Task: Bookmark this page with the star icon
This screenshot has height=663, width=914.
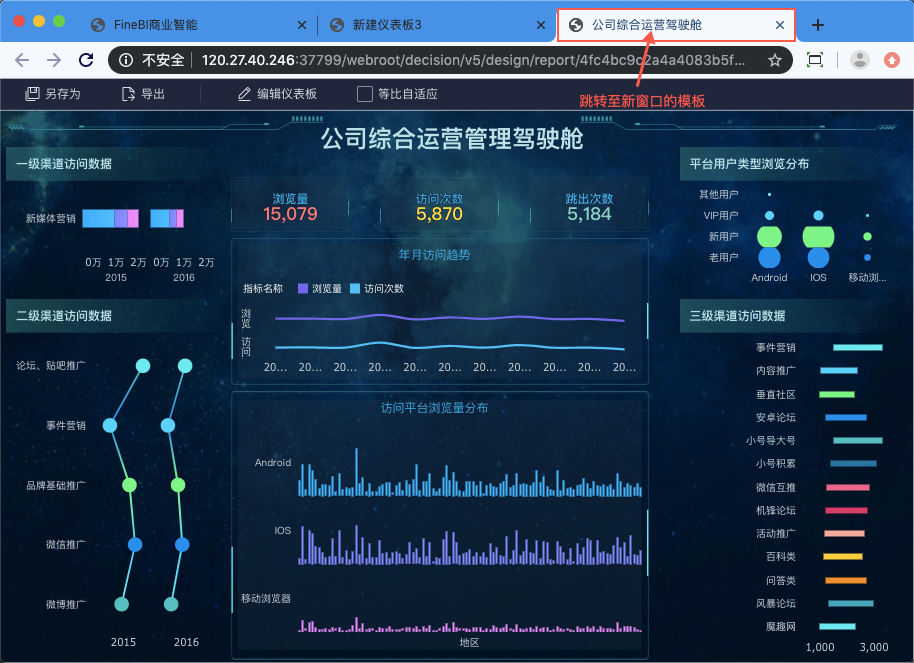Action: [x=775, y=60]
